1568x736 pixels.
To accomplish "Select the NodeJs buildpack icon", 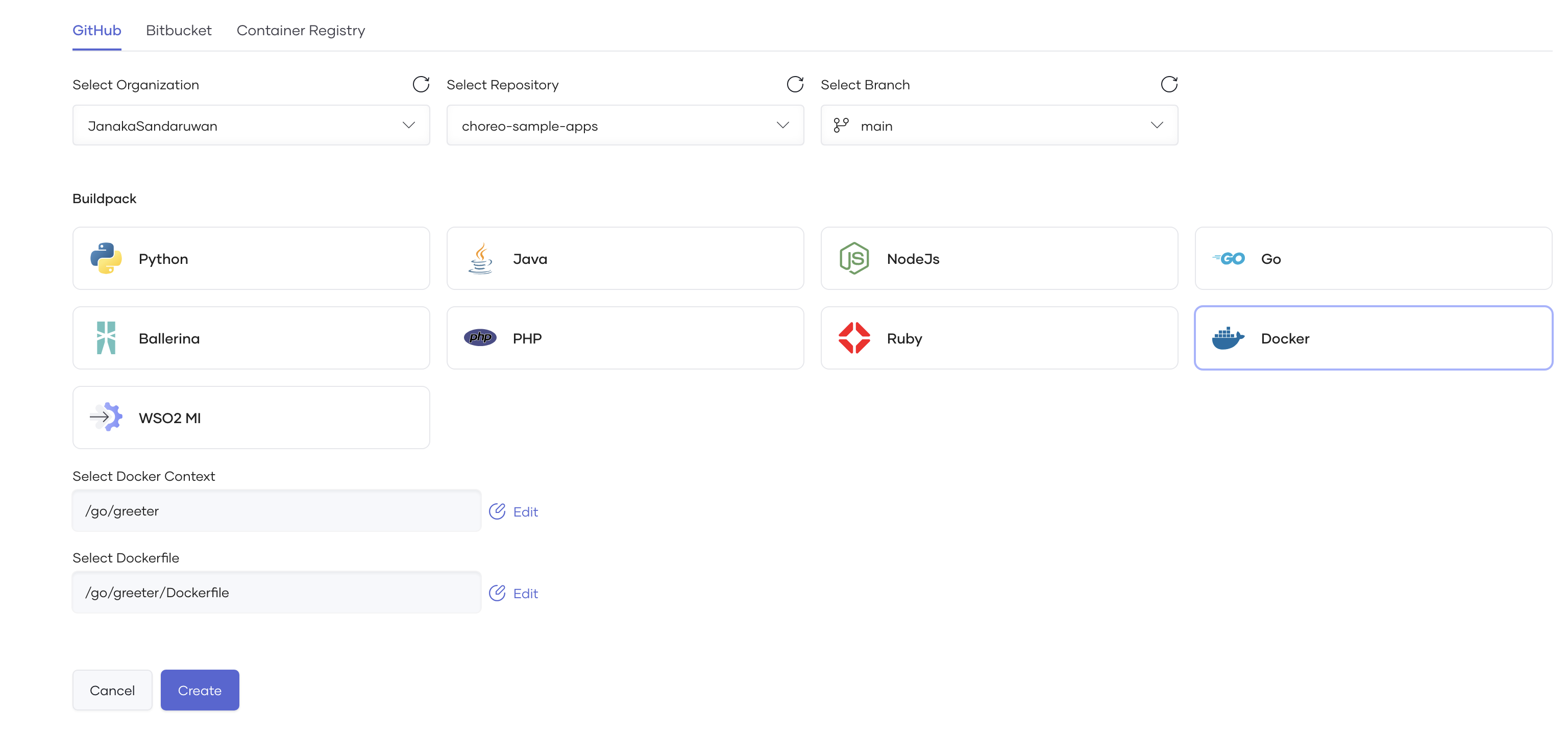I will click(x=854, y=259).
